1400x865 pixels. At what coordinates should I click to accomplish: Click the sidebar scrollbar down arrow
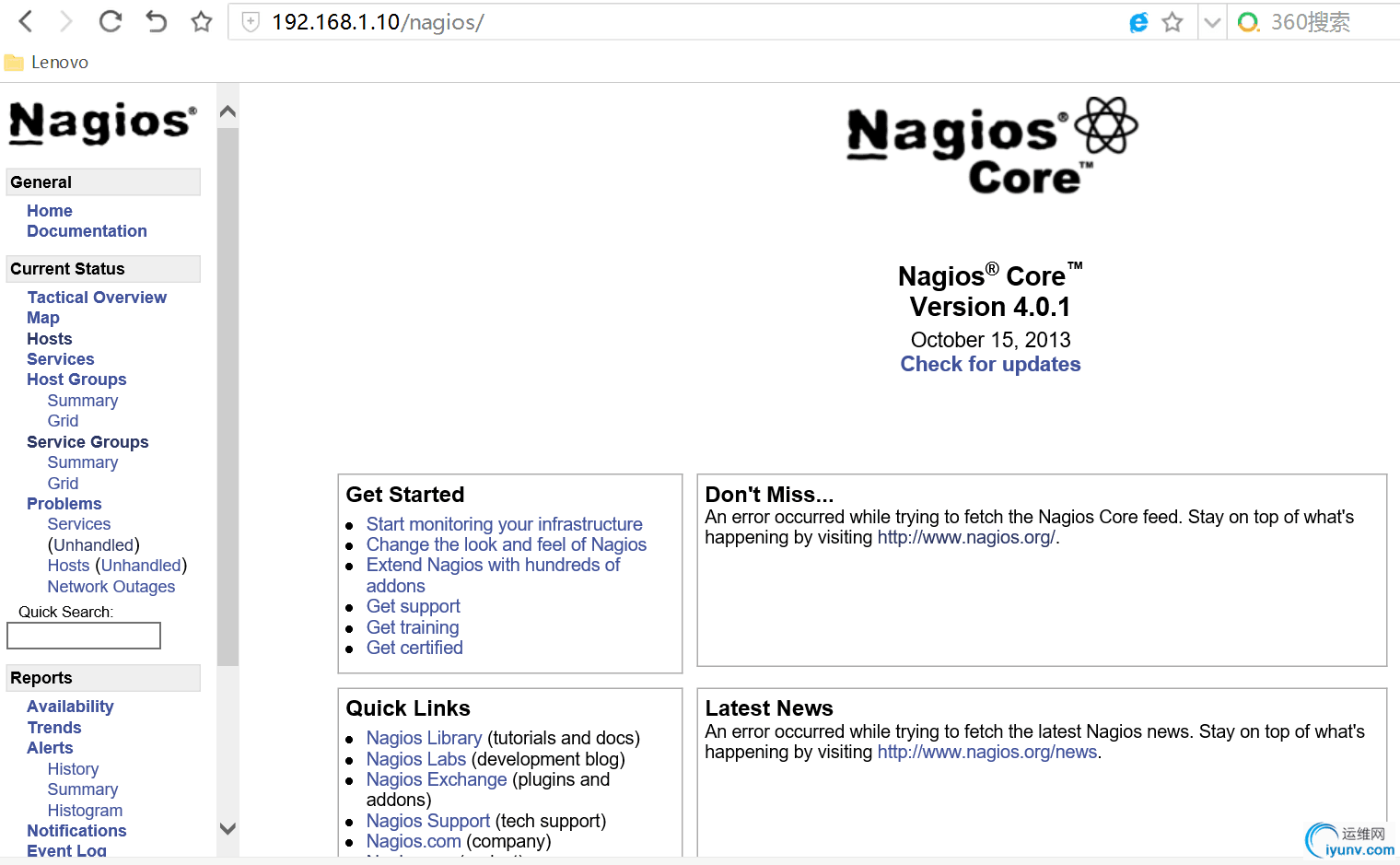point(228,828)
